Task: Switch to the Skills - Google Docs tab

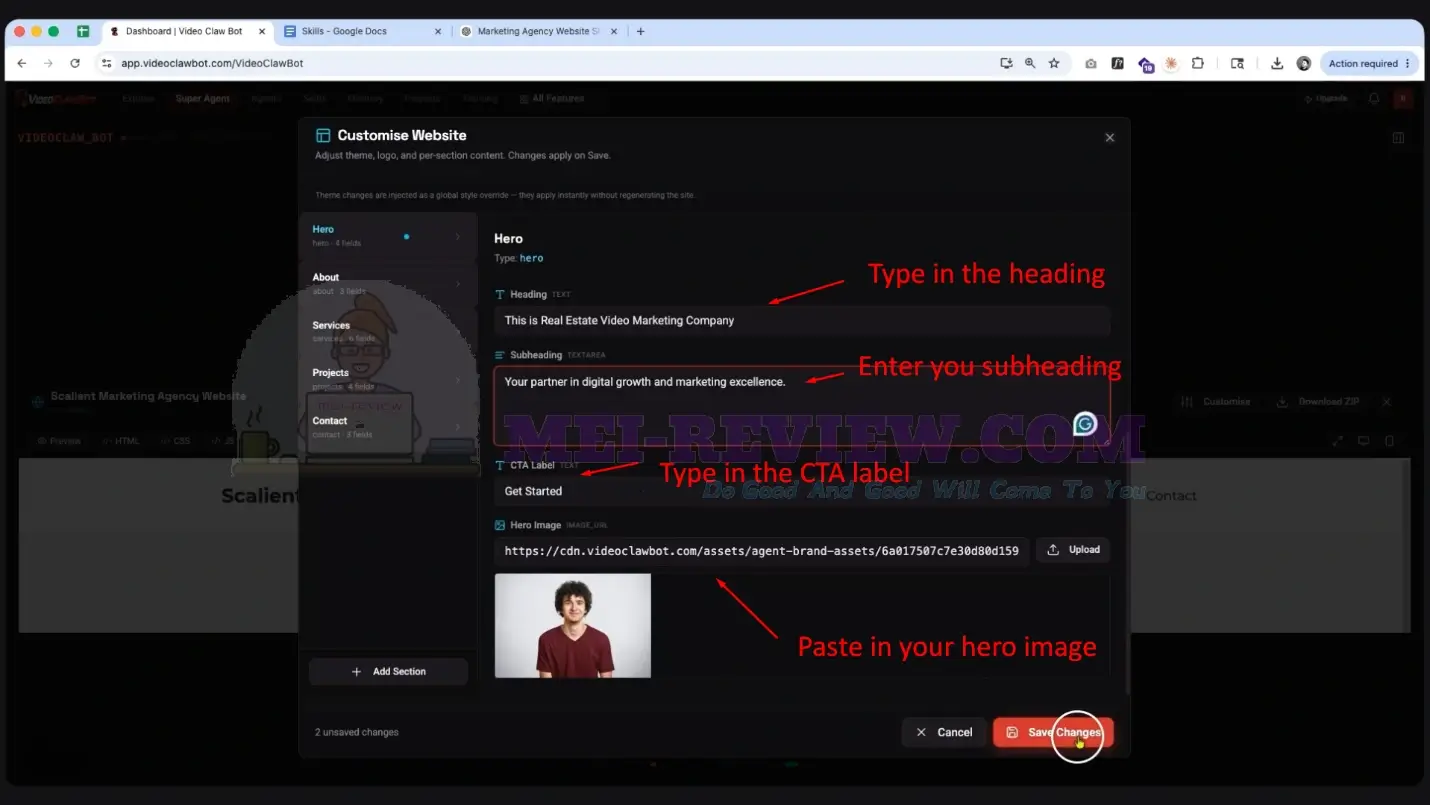Action: point(363,31)
